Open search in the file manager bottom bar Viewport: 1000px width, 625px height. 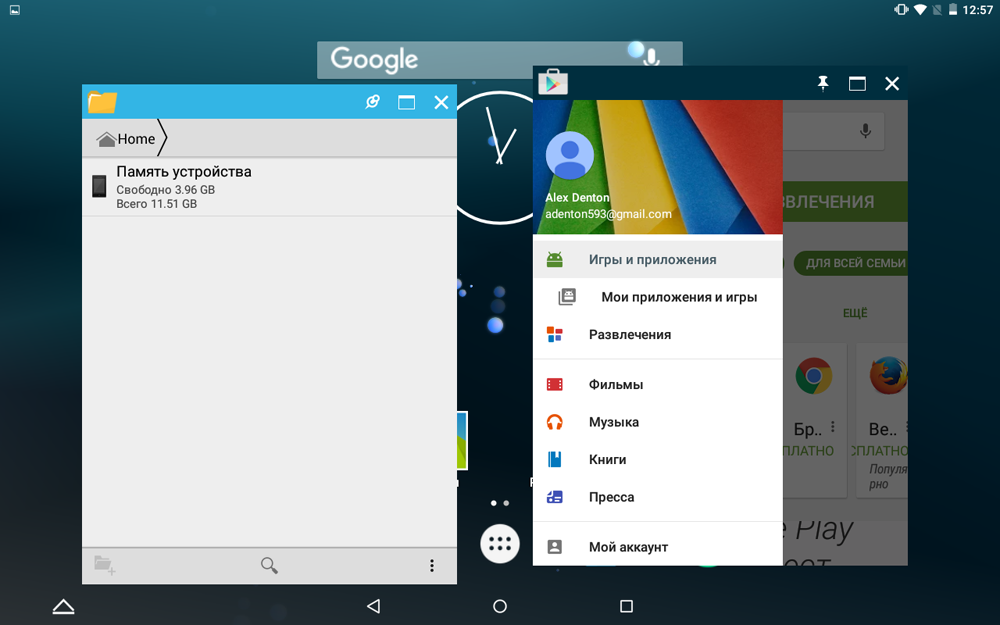269,565
